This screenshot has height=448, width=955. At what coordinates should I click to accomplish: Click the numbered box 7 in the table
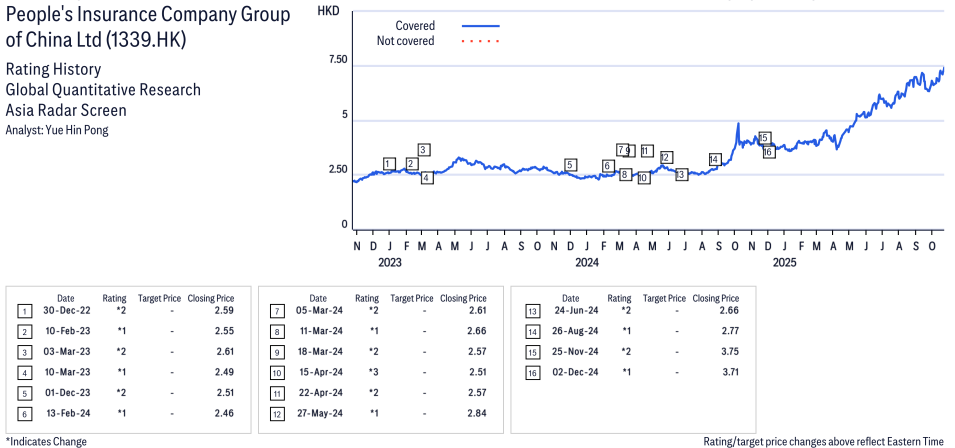coord(276,311)
